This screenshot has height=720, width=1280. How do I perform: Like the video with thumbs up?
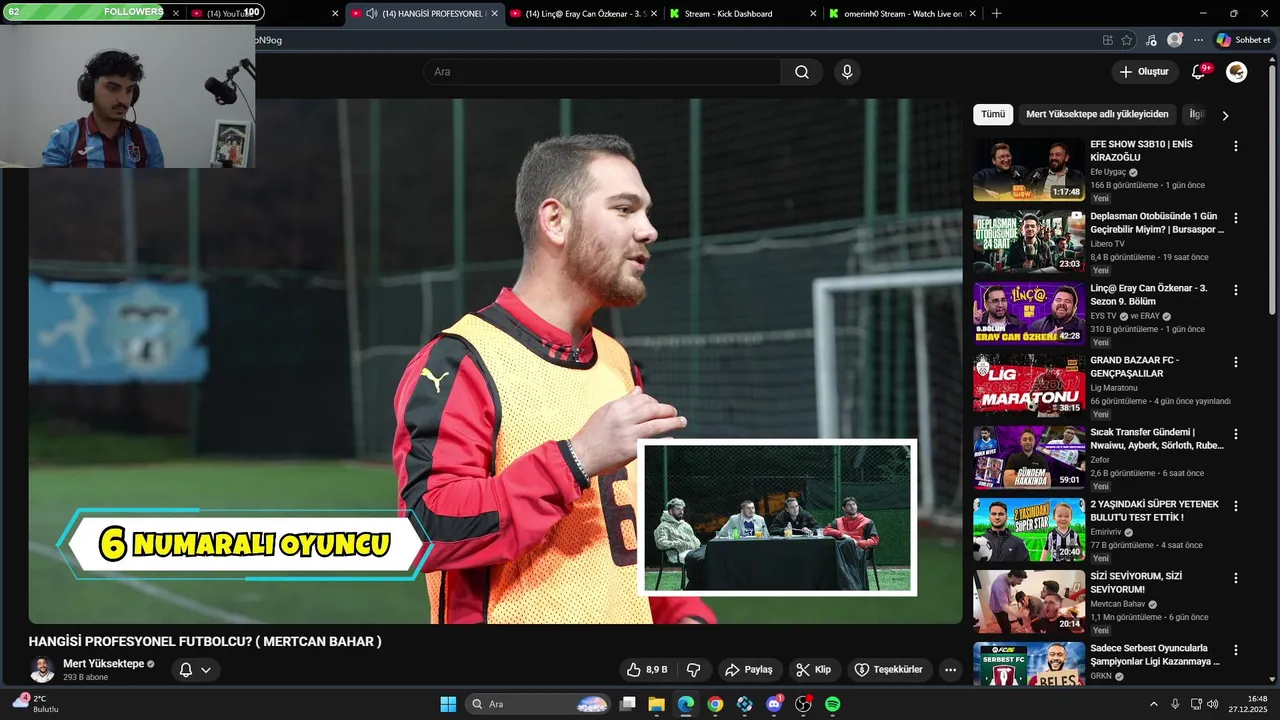646,670
